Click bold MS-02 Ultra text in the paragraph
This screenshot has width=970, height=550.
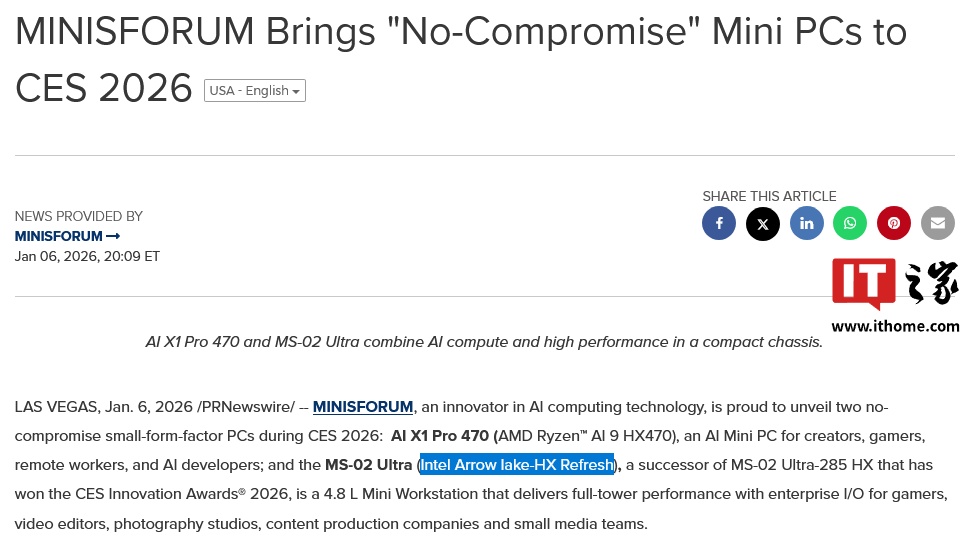coord(369,465)
